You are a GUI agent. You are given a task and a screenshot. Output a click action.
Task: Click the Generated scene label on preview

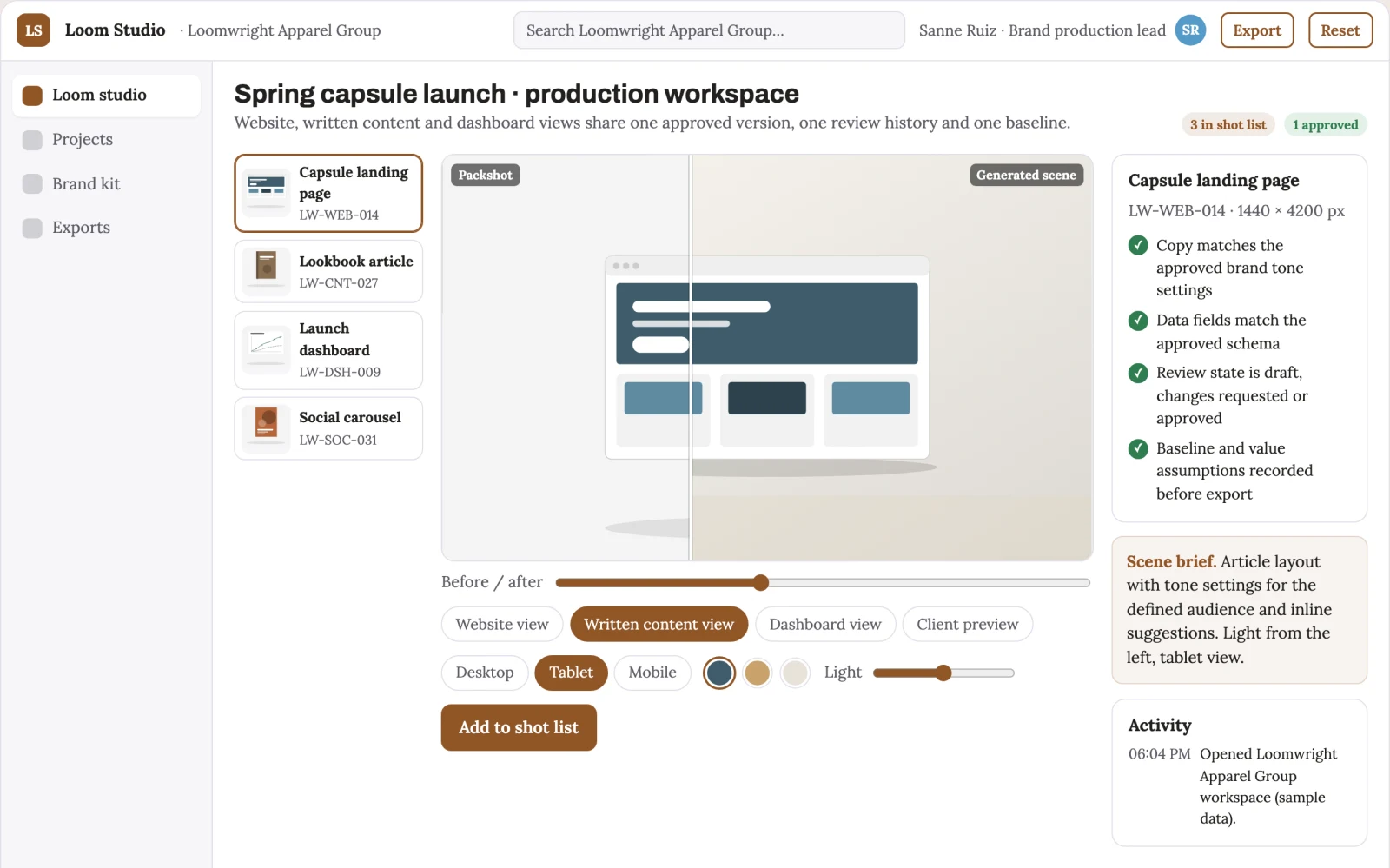click(1026, 176)
